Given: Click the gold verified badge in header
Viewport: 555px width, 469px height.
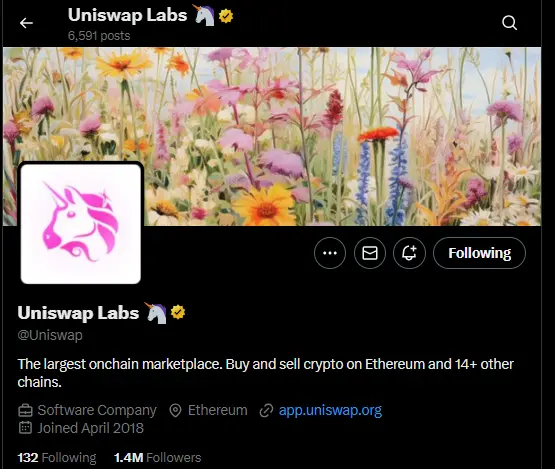Looking at the screenshot, I should (x=226, y=16).
